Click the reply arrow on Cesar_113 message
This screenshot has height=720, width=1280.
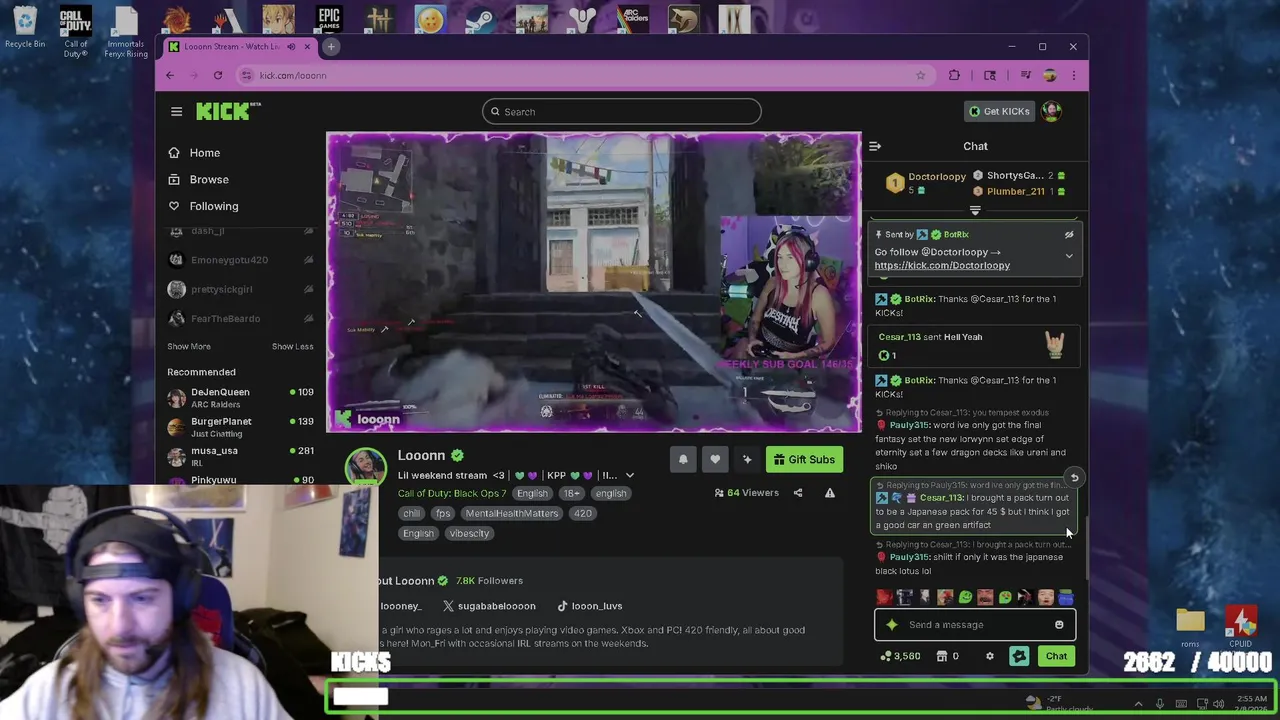coord(1074,478)
